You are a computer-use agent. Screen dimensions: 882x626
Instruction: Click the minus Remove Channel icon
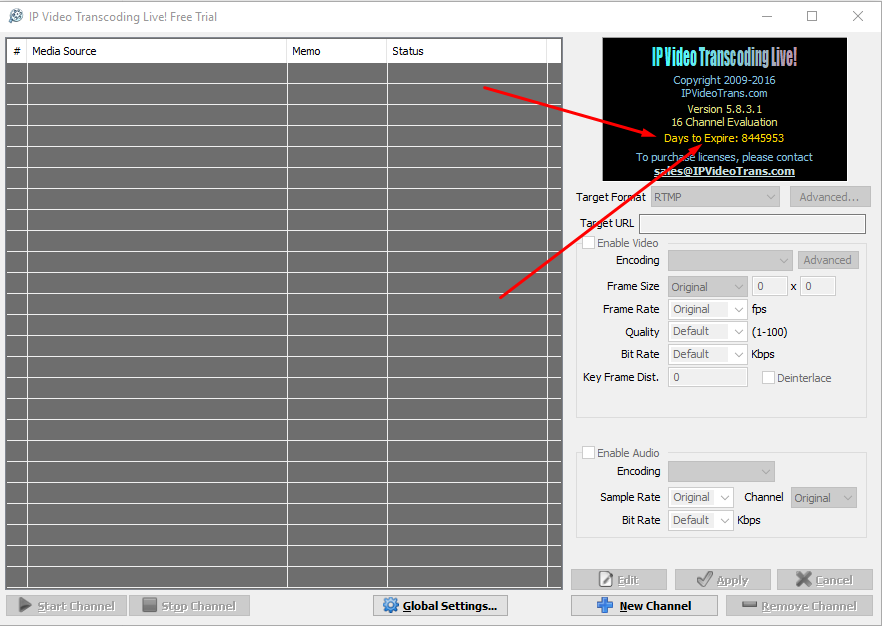pyautogui.click(x=749, y=605)
